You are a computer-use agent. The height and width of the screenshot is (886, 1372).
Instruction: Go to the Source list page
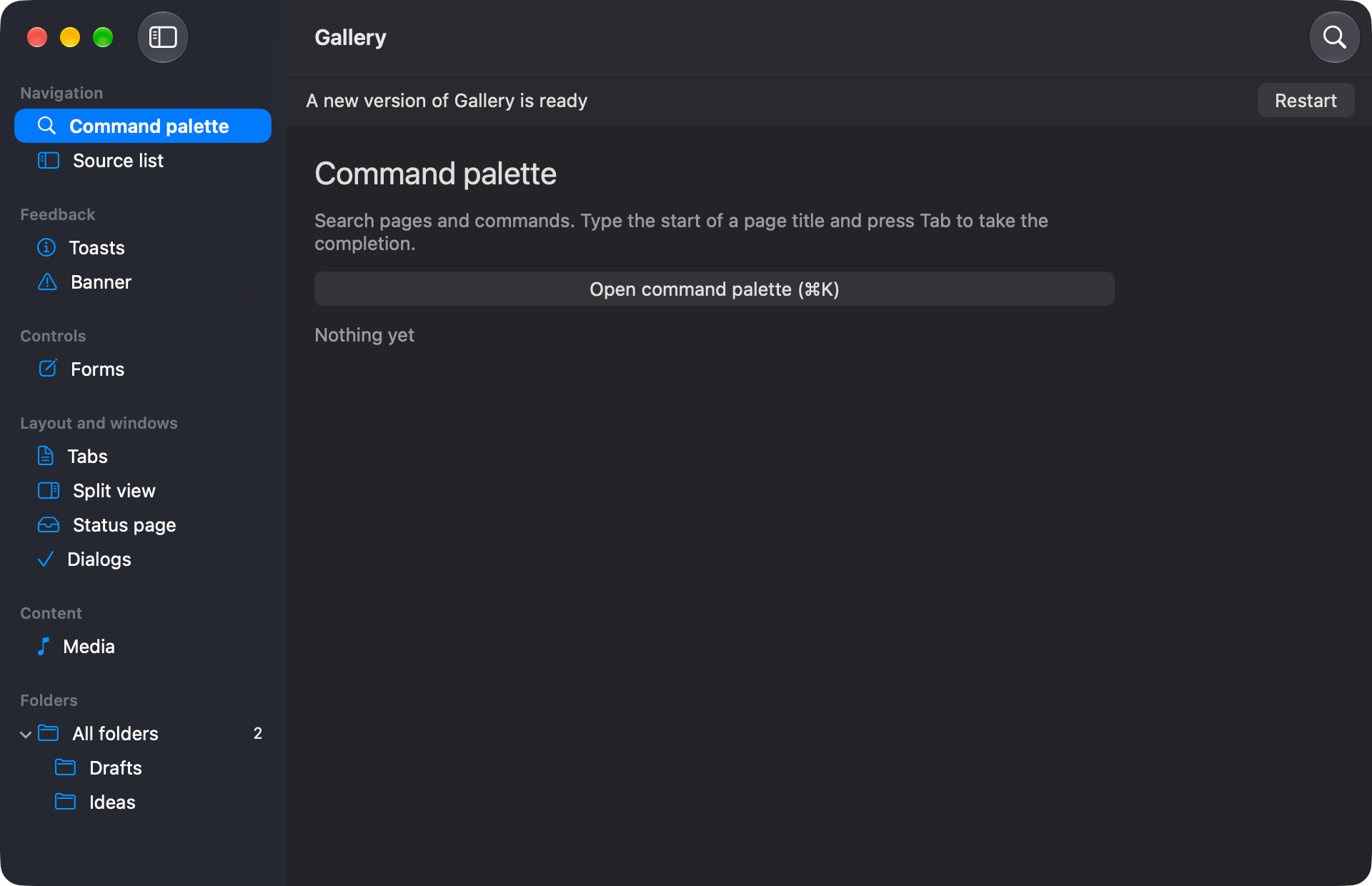[143, 160]
